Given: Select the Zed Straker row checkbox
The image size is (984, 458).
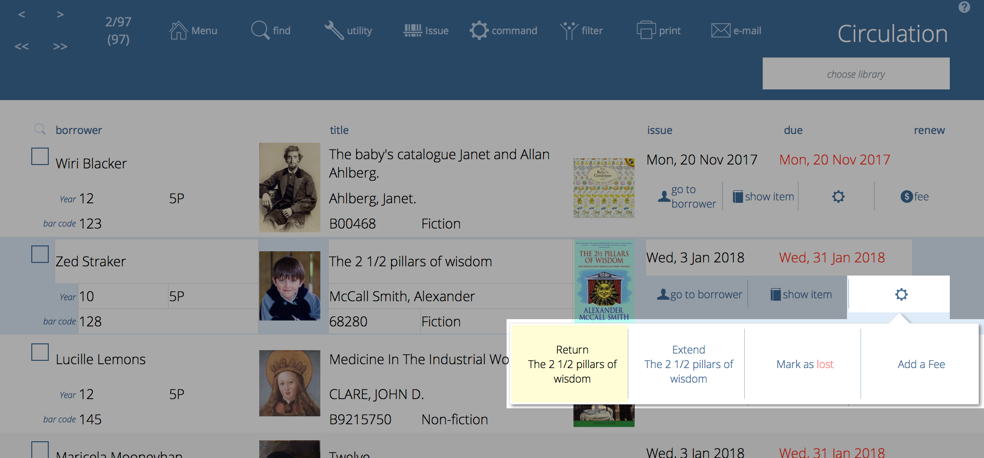Looking at the screenshot, I should coord(40,254).
